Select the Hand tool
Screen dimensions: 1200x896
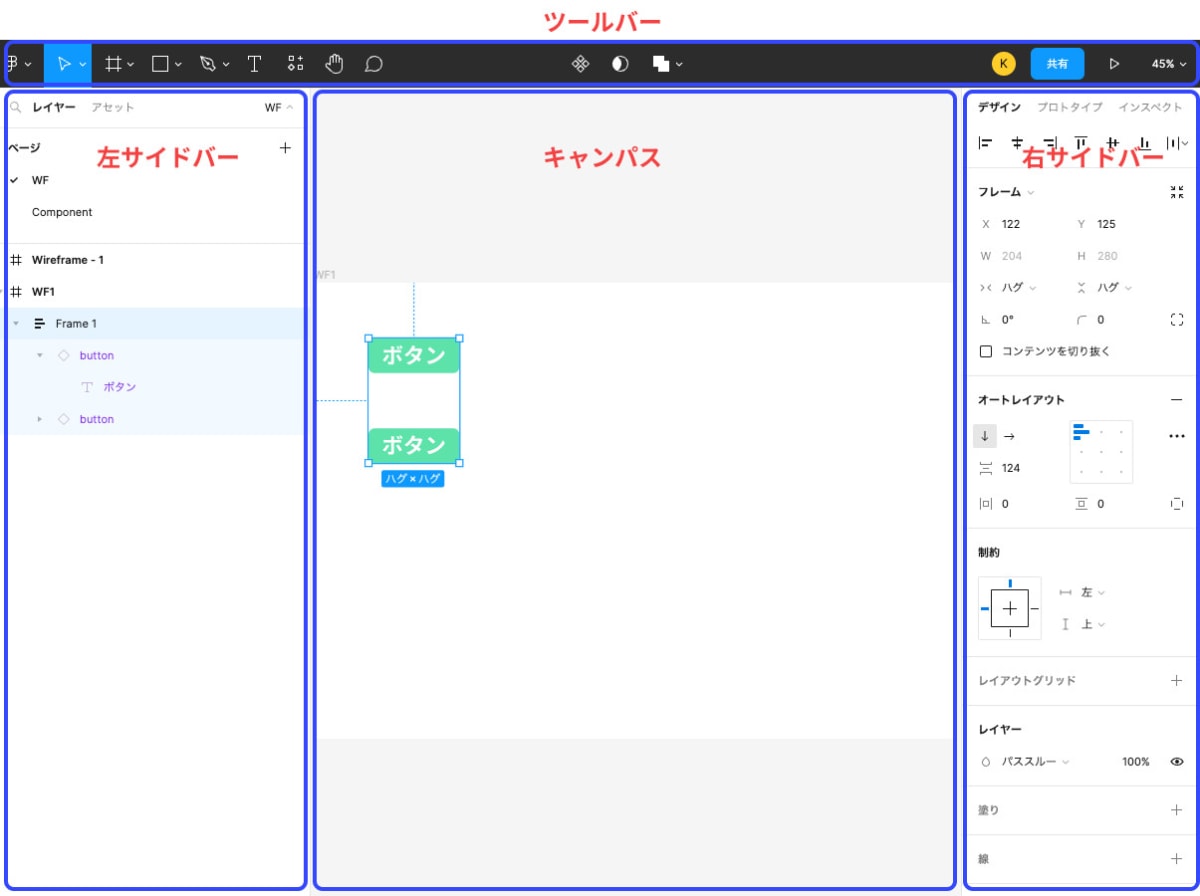335,63
